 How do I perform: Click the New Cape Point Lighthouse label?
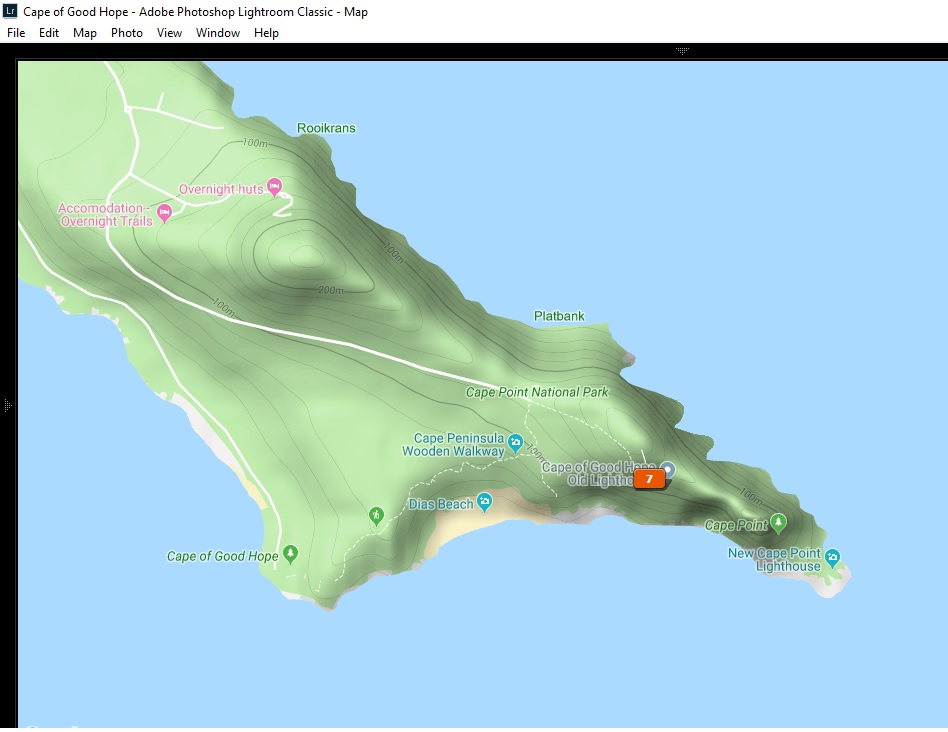point(774,560)
